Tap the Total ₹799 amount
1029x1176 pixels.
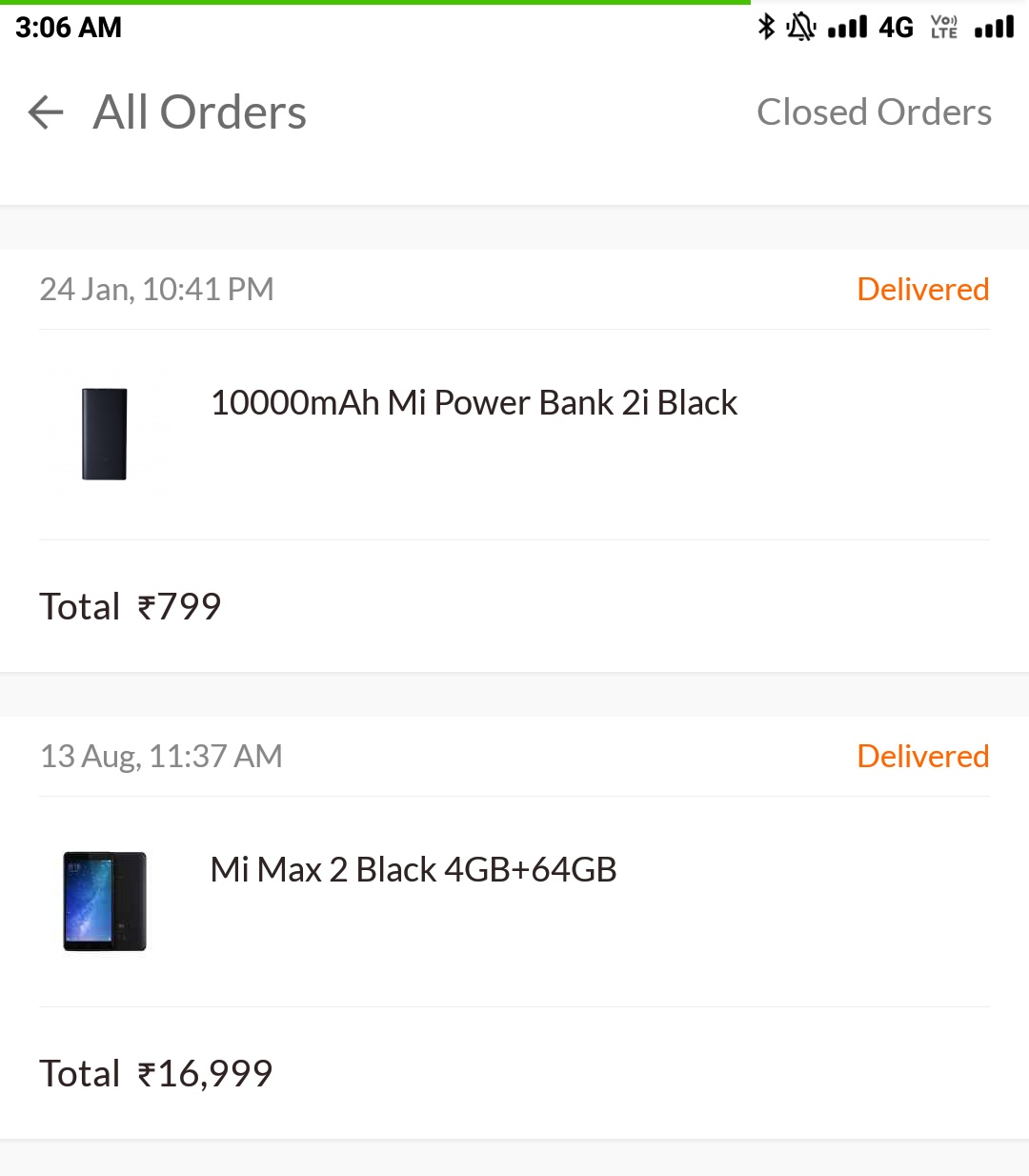click(x=131, y=607)
